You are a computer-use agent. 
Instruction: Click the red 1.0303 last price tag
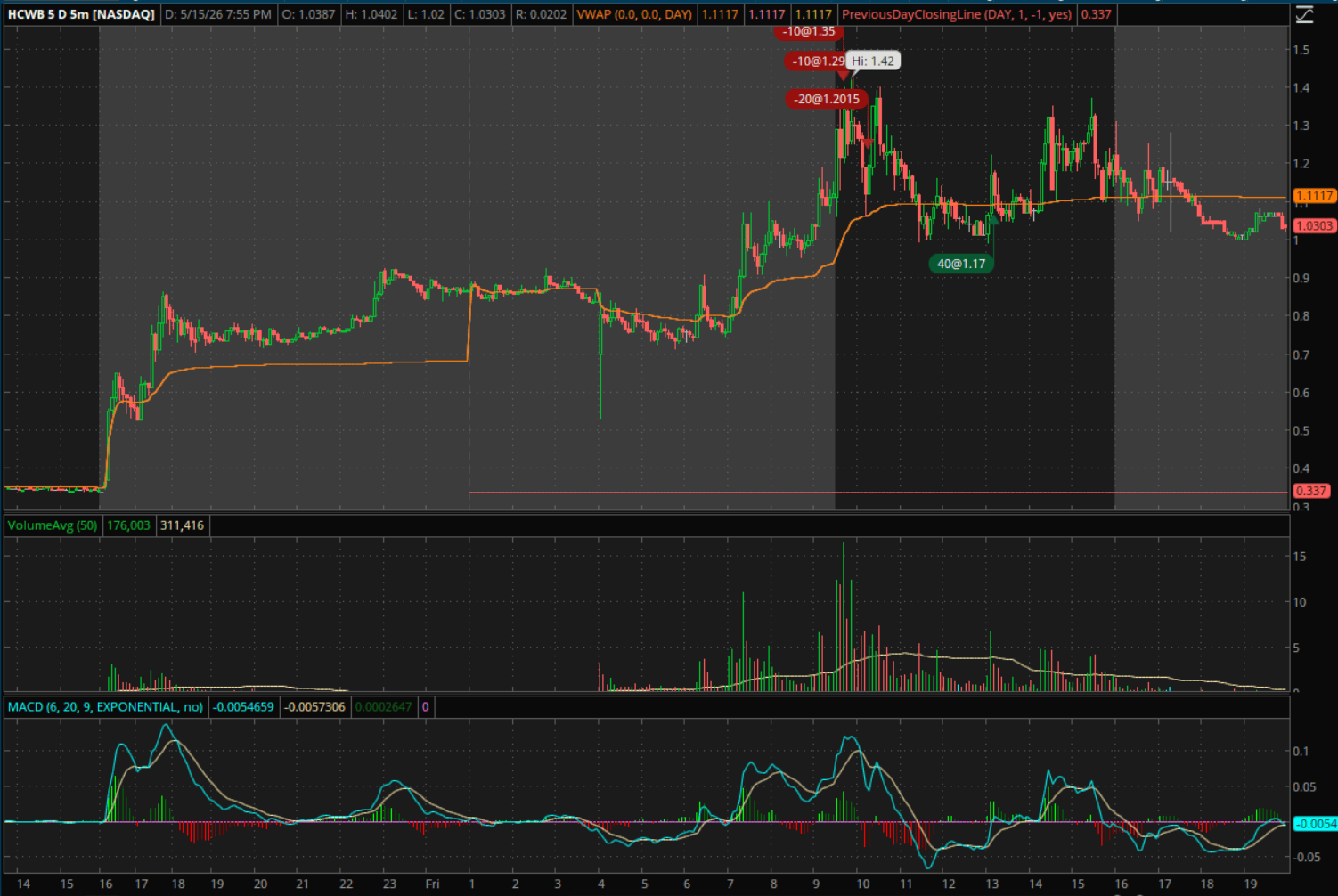[1314, 226]
